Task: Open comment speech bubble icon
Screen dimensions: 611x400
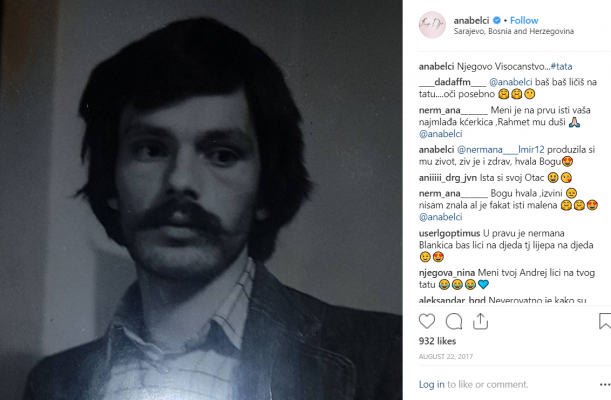Action: coord(454,321)
